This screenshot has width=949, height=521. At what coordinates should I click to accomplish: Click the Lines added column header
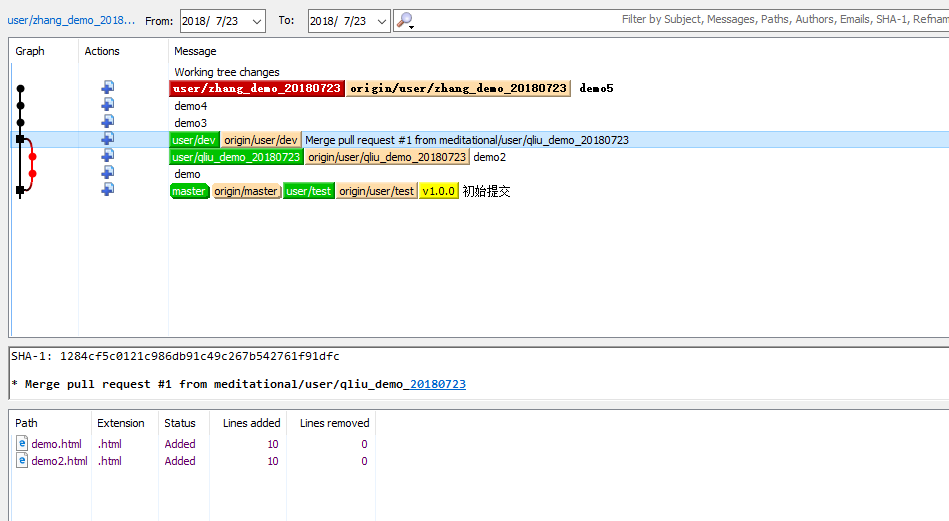click(250, 423)
